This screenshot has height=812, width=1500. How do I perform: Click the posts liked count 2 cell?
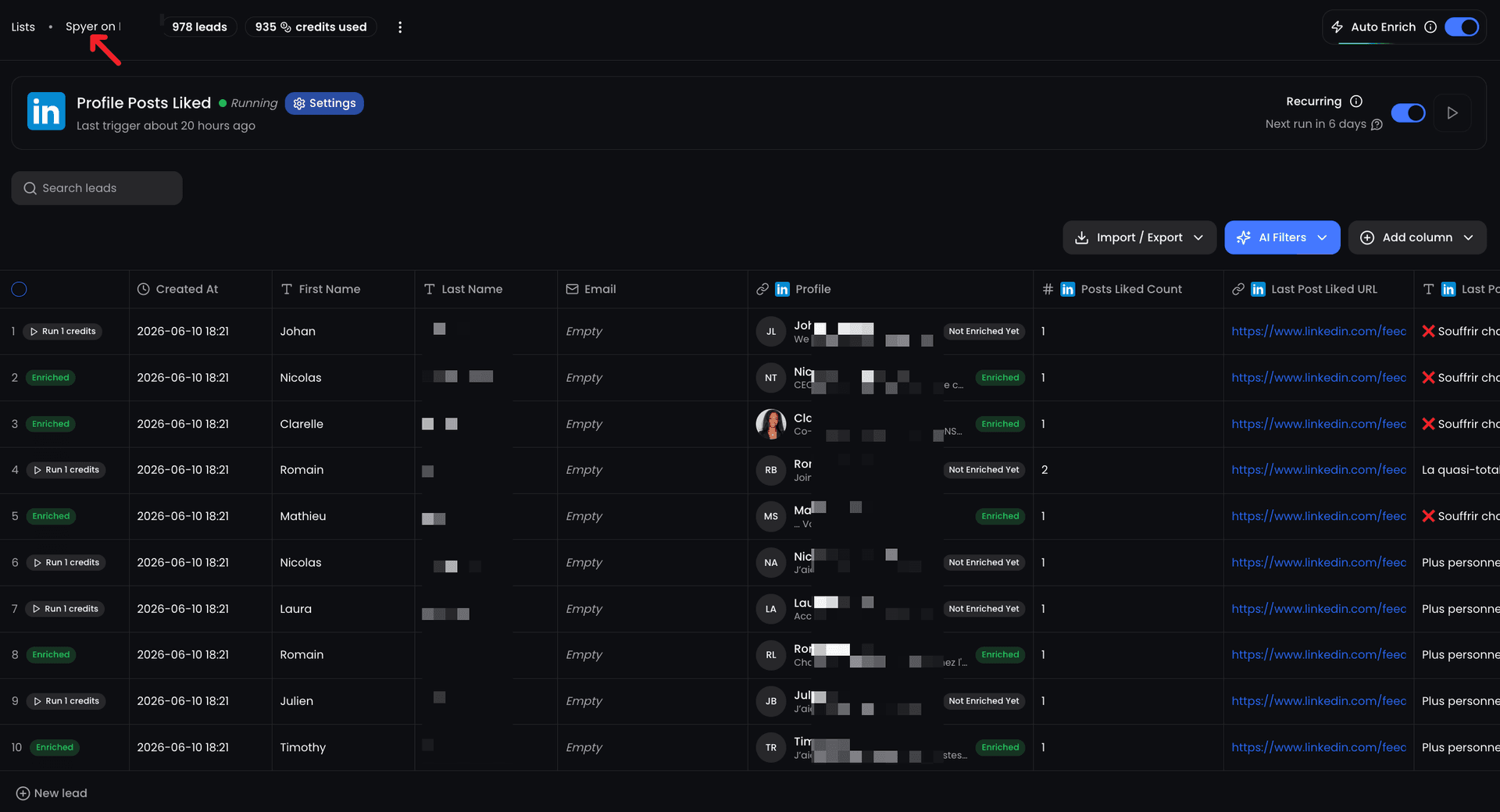(x=1128, y=470)
